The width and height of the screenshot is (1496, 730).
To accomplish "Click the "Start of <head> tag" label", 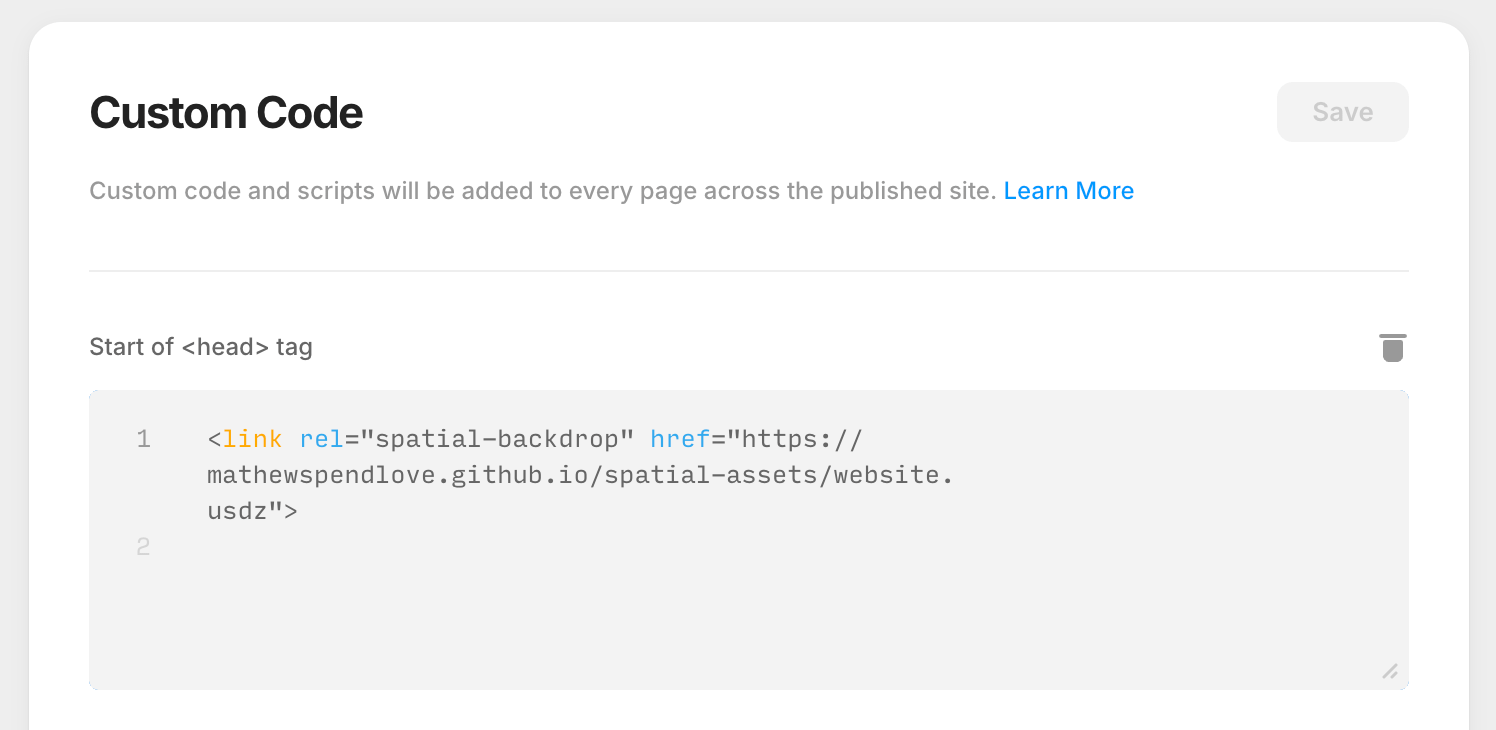I will (x=201, y=347).
